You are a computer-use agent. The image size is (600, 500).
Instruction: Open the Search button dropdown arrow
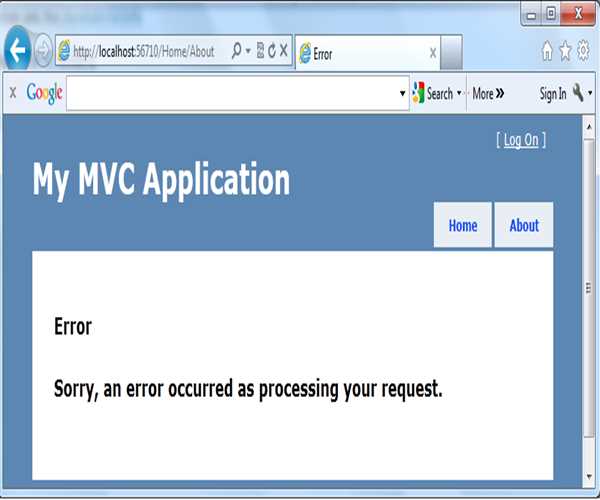(x=460, y=93)
